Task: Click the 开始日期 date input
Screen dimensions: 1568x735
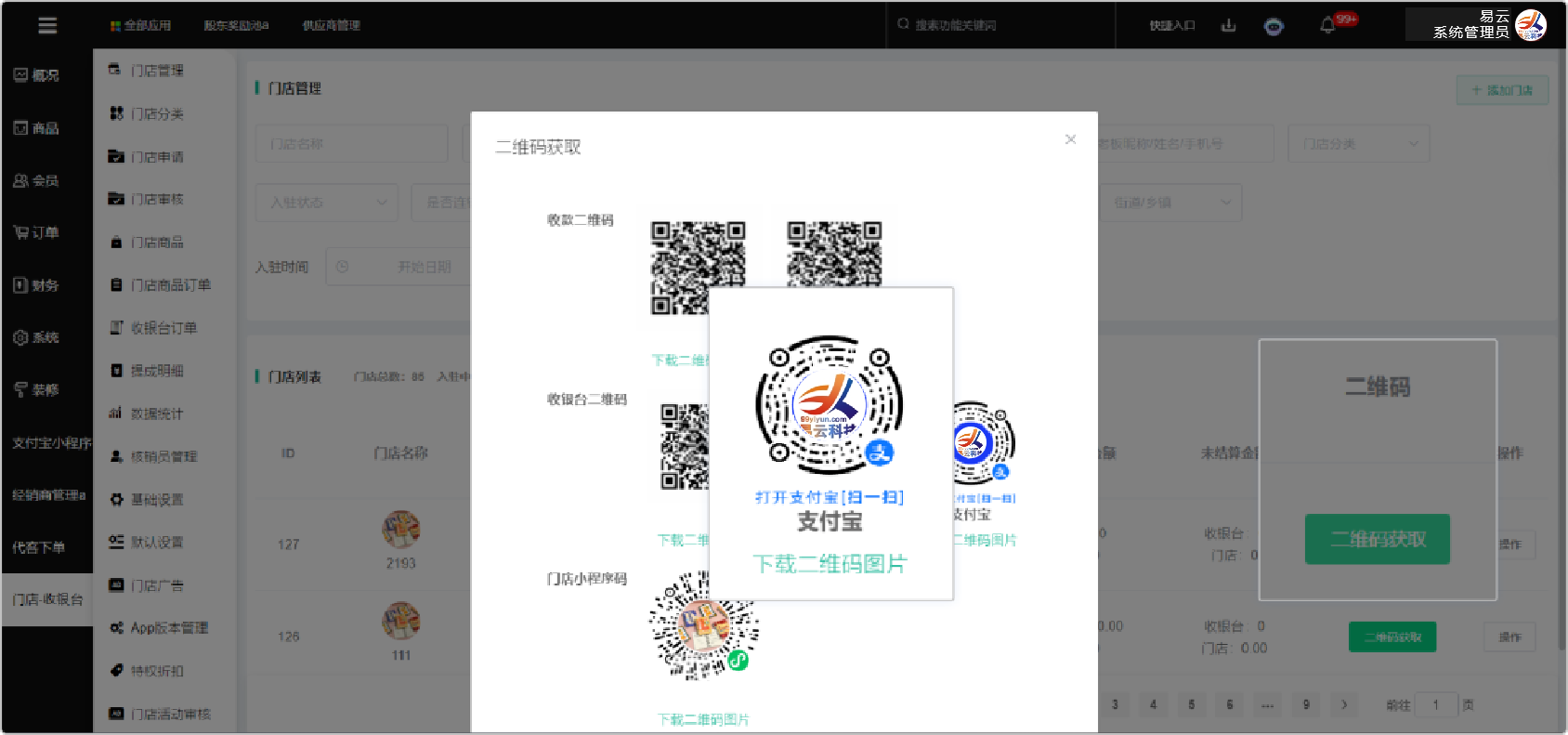Action: coord(424,267)
